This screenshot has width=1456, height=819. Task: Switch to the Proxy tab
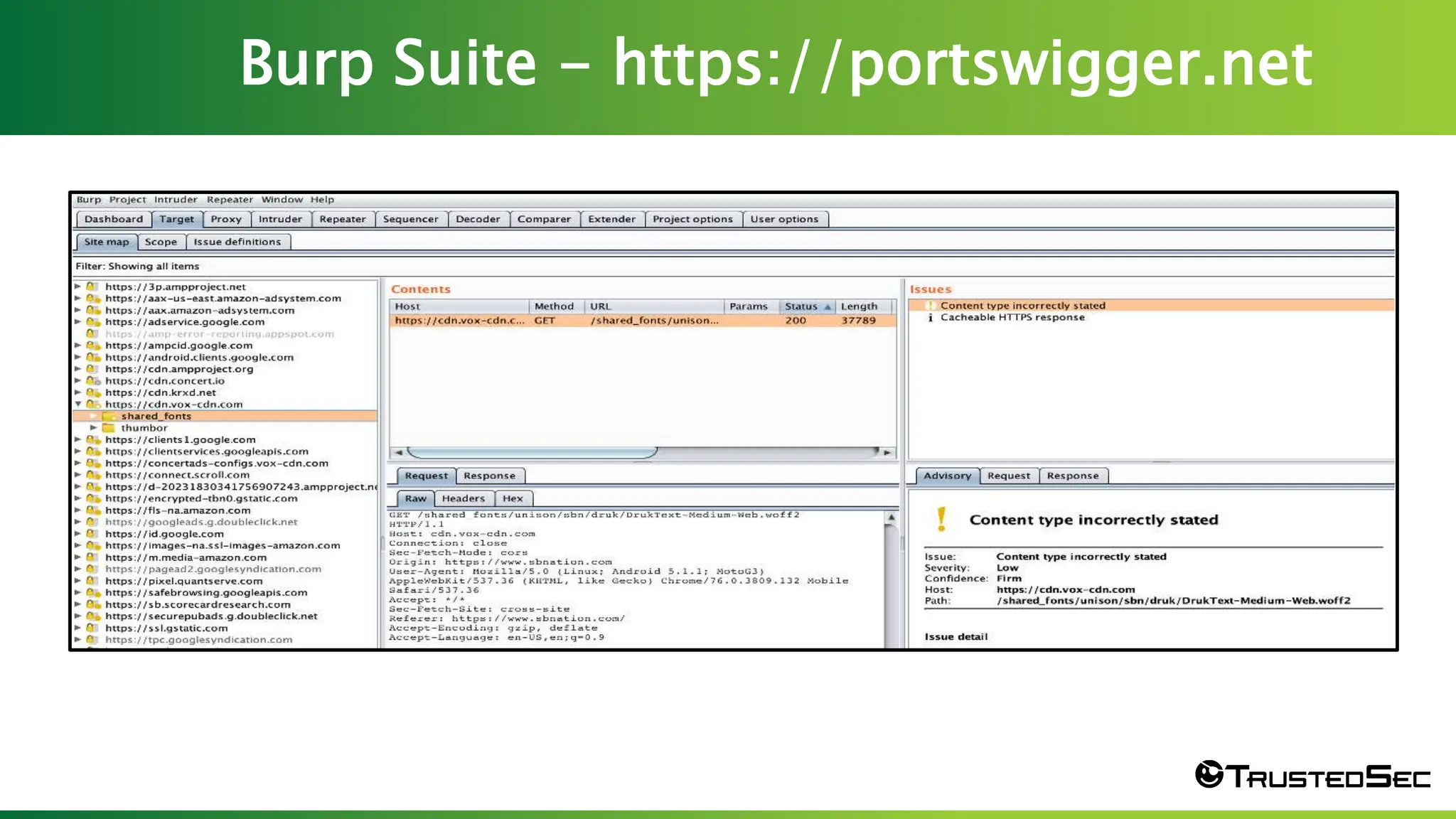click(226, 219)
